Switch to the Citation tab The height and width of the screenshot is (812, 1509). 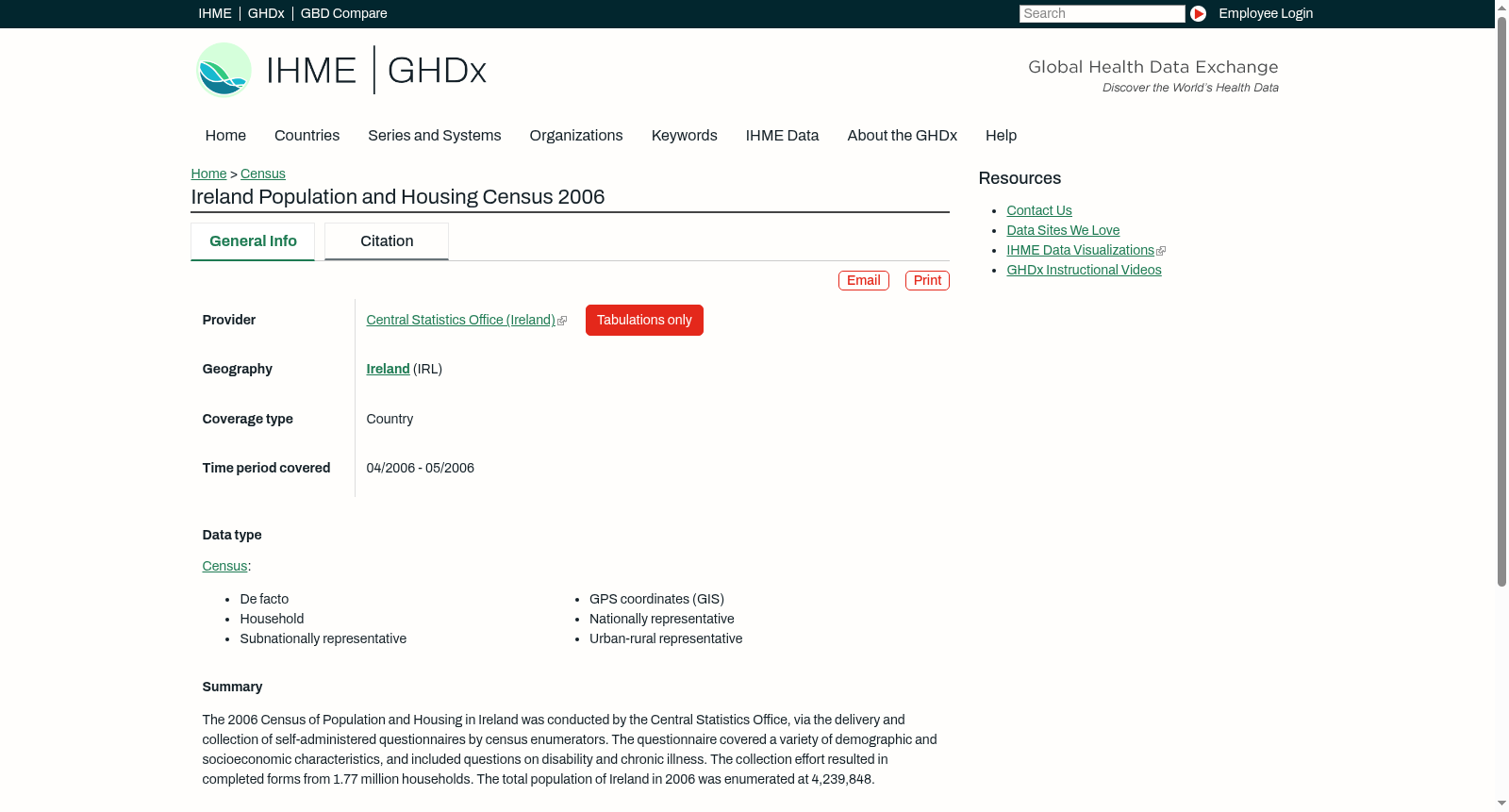point(387,241)
